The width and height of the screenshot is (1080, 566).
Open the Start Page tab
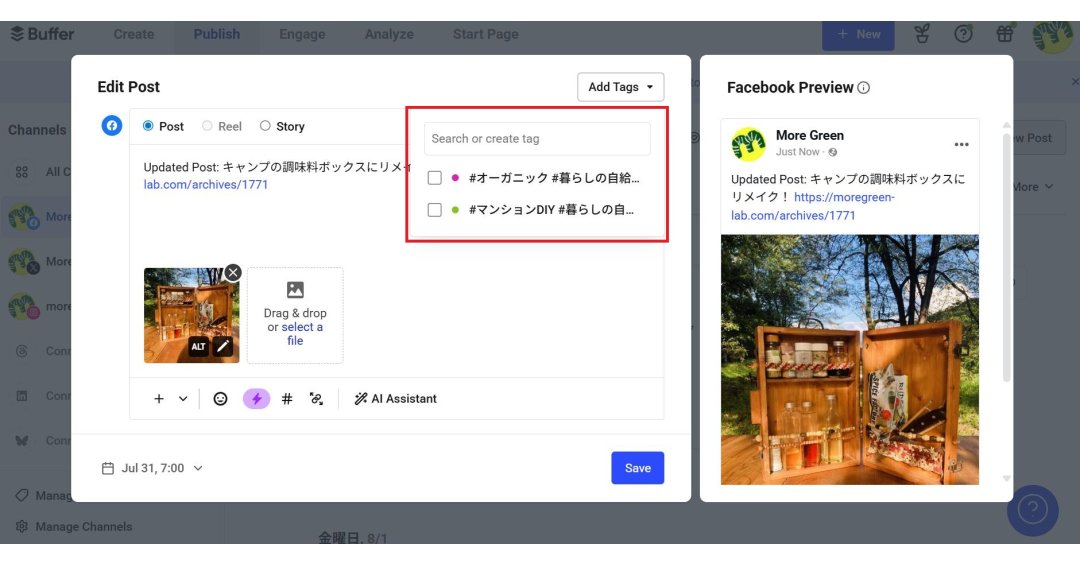[x=486, y=34]
